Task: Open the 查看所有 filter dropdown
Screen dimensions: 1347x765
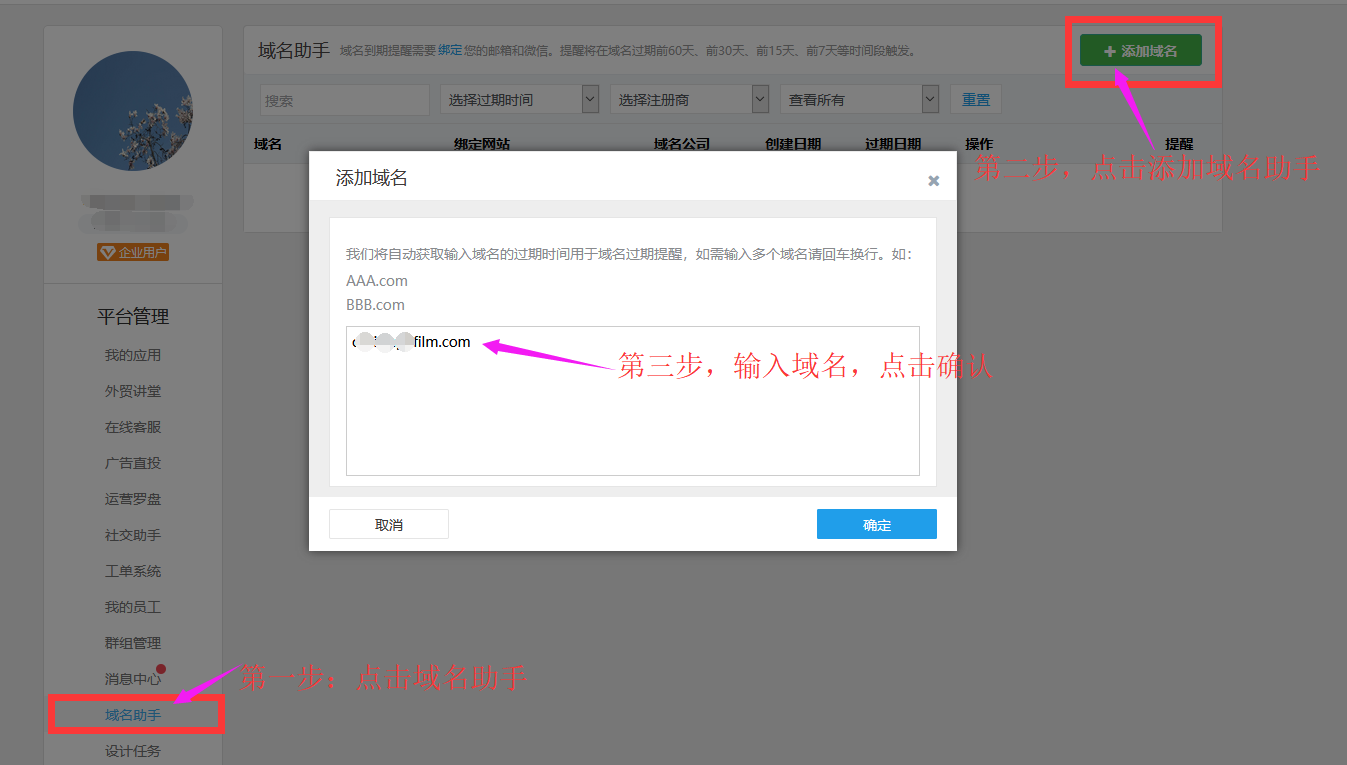Action: (x=862, y=100)
